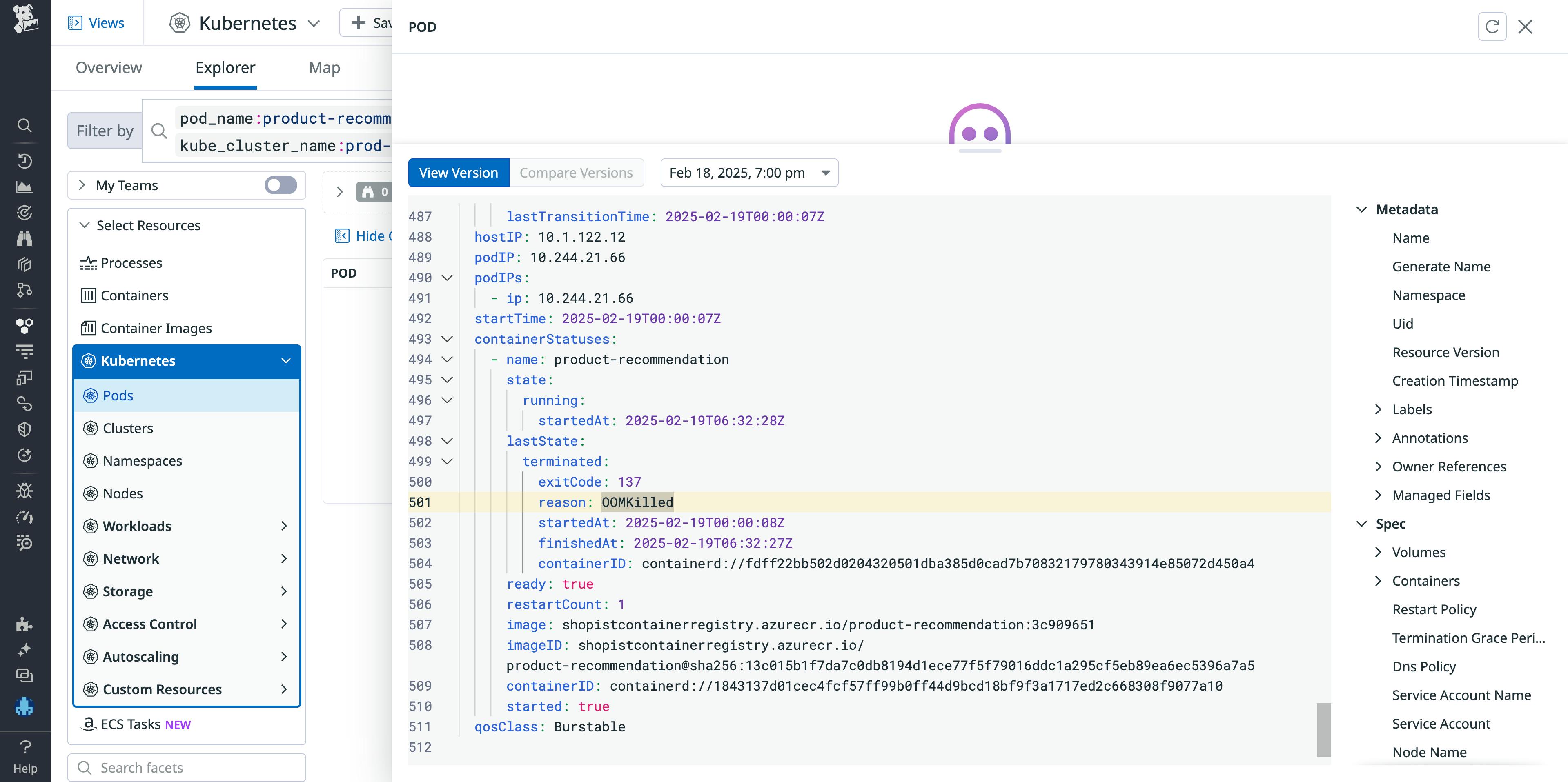
Task: Switch to the Map tab
Action: pyautogui.click(x=324, y=68)
